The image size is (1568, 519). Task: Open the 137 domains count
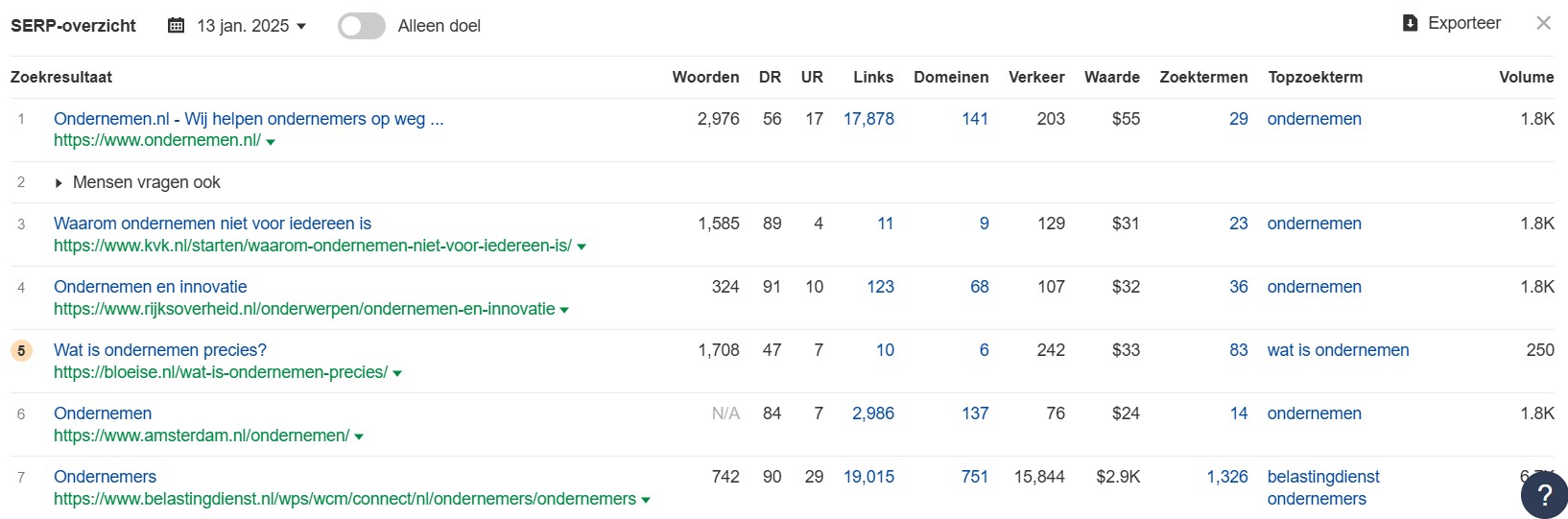pyautogui.click(x=975, y=413)
